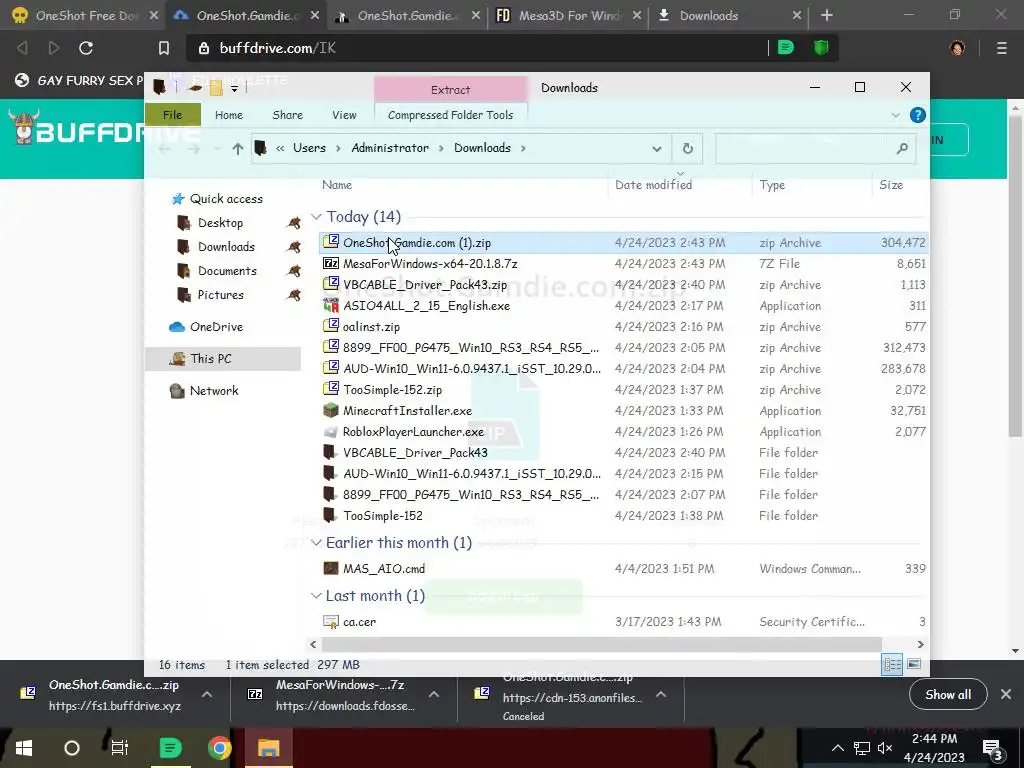This screenshot has width=1024, height=768.
Task: Open options for MesaForWindows download item
Action: click(x=434, y=694)
